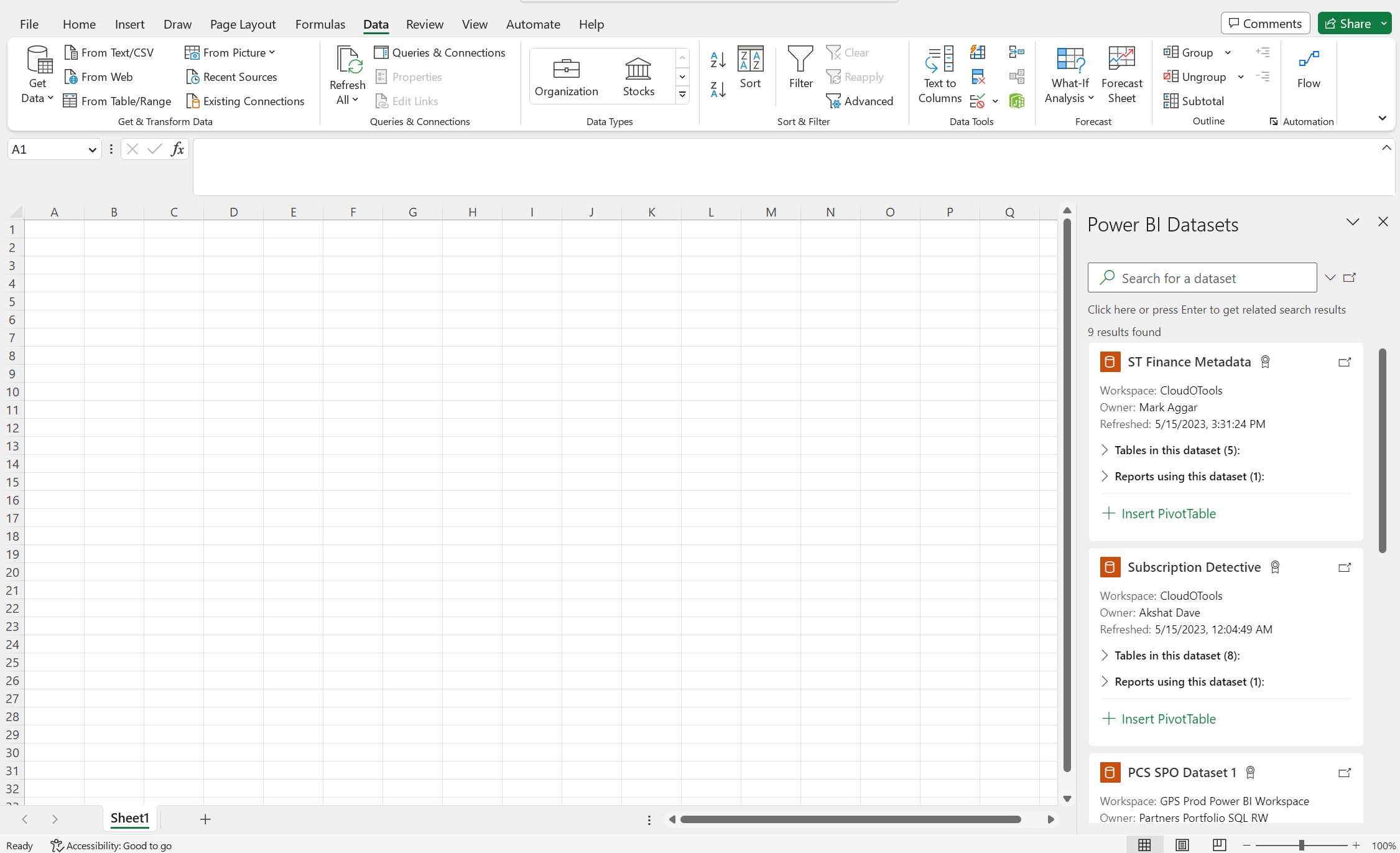Image resolution: width=1400 pixels, height=853 pixels.
Task: Select the View ribbon tab
Action: [x=474, y=24]
